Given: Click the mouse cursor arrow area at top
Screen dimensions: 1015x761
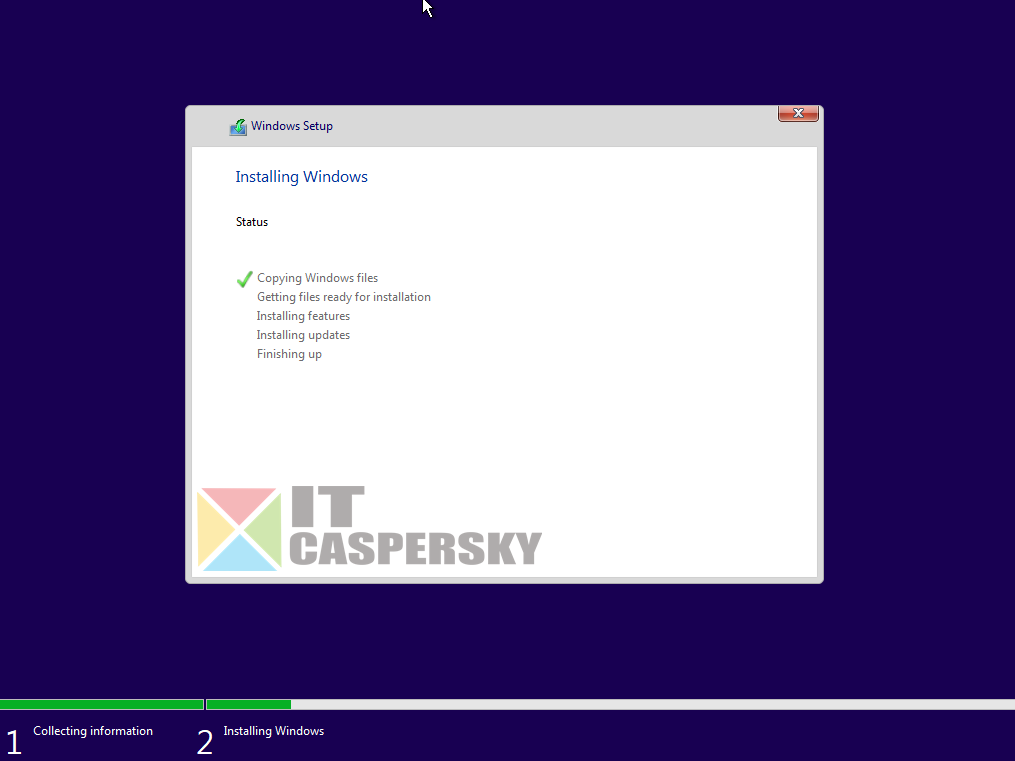Looking at the screenshot, I should 425,9.
